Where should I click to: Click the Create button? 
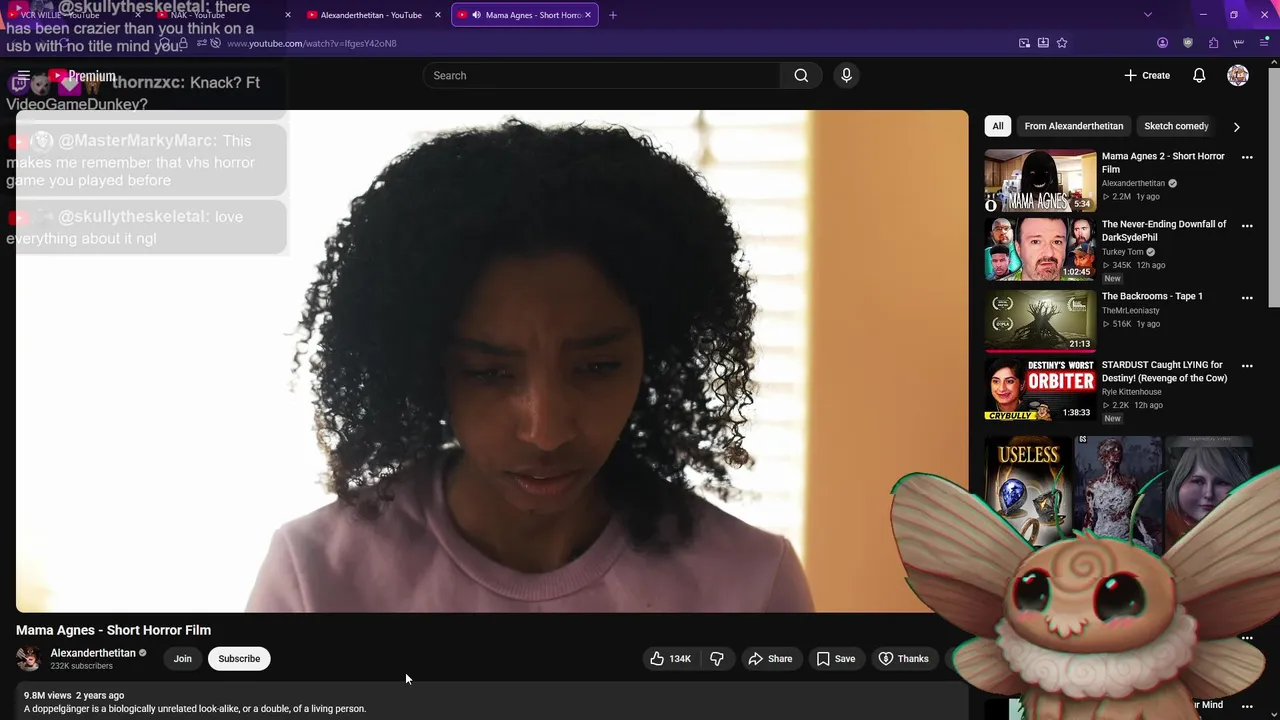coord(1146,75)
